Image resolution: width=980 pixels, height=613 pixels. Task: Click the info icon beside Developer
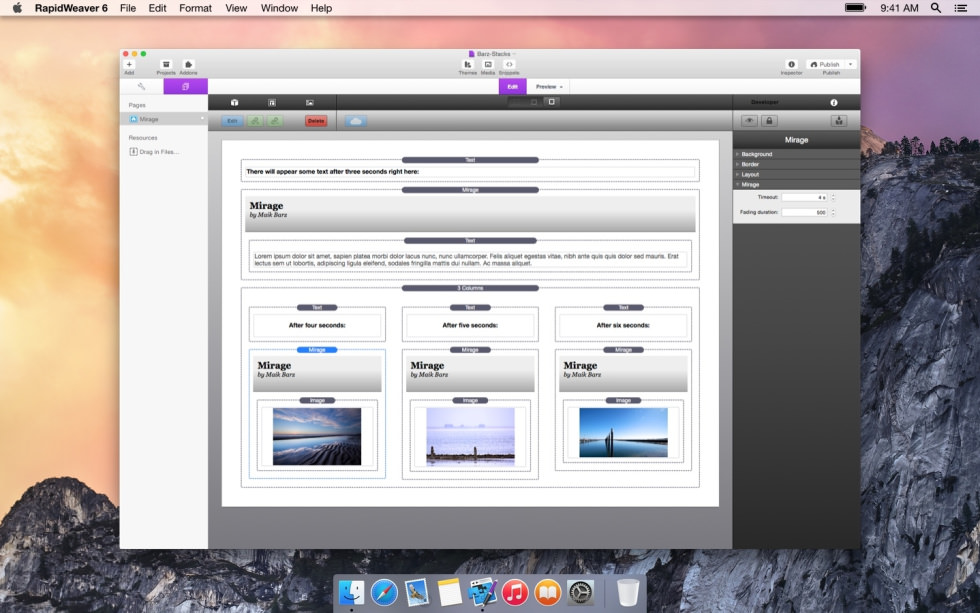834,102
